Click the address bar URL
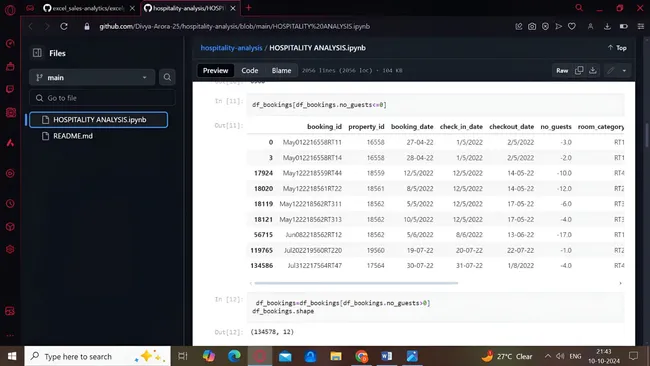650x366 pixels. tap(234, 26)
